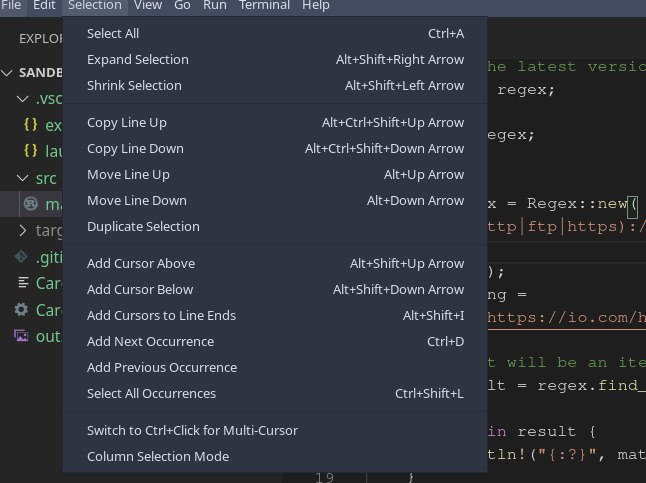Viewport: 646px width, 483px height.
Task: Choose Expand Selection
Action: pos(275,60)
